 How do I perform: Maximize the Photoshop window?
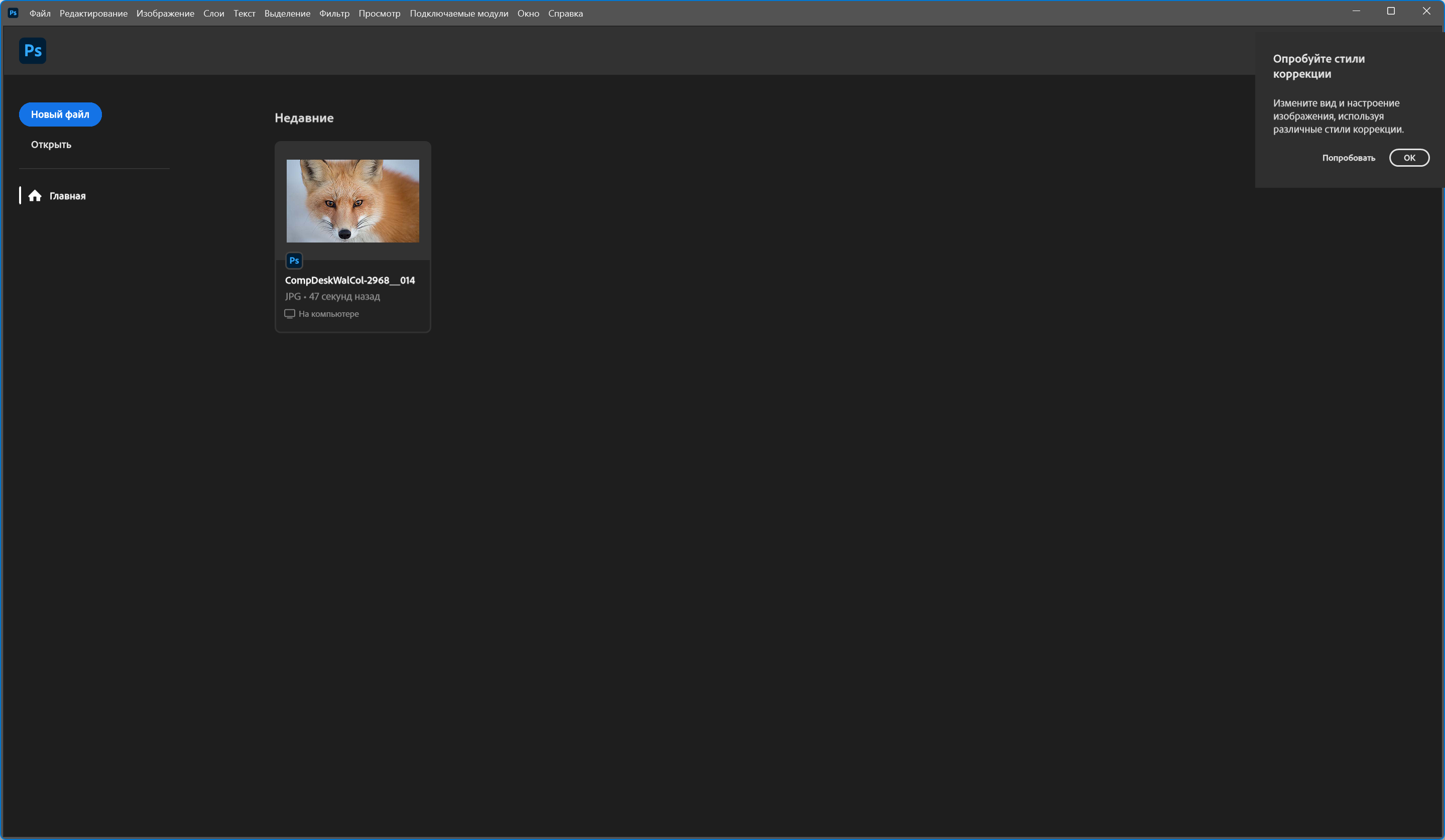(x=1391, y=11)
